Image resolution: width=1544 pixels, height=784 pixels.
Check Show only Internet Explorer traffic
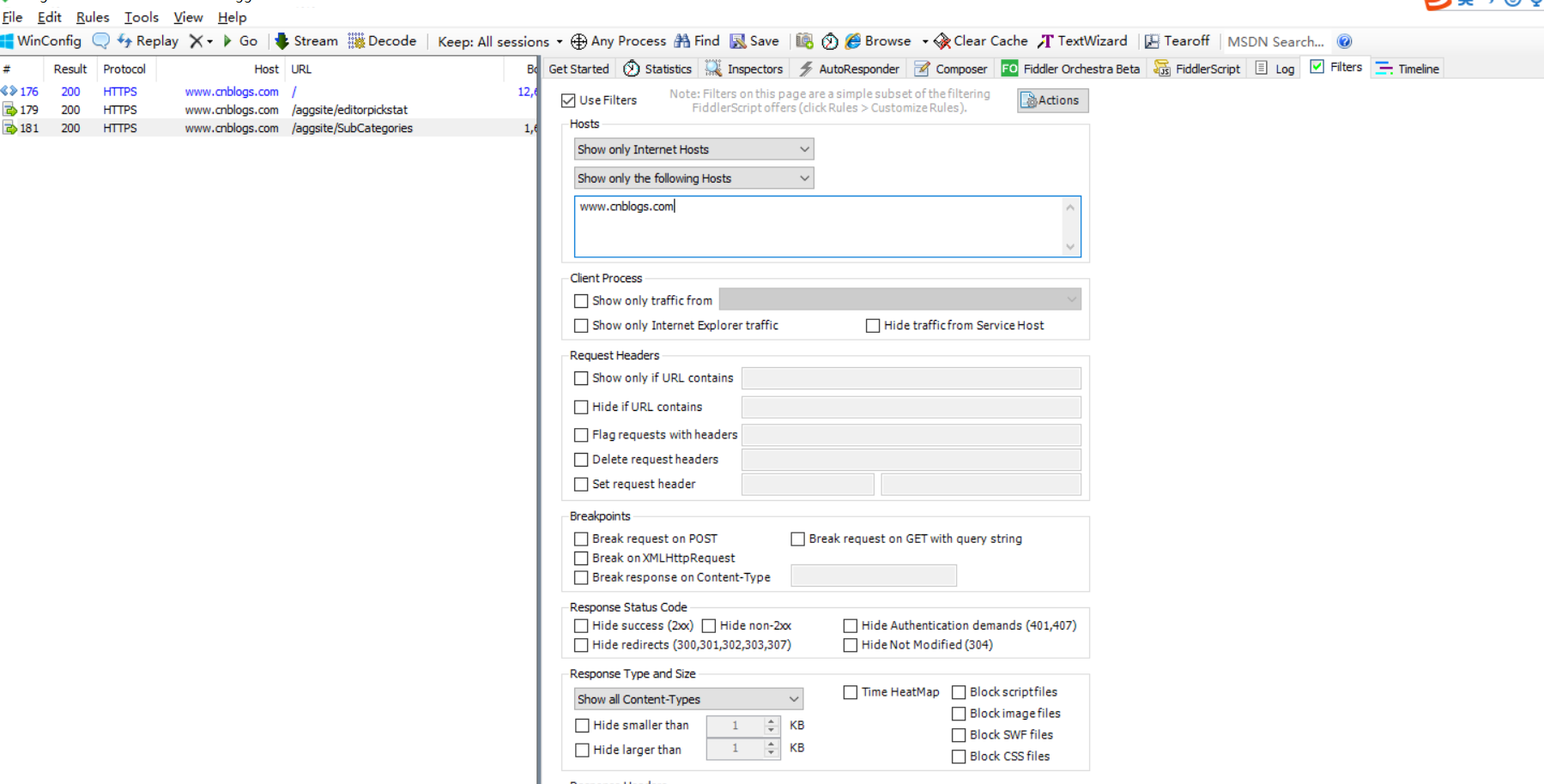click(x=581, y=326)
